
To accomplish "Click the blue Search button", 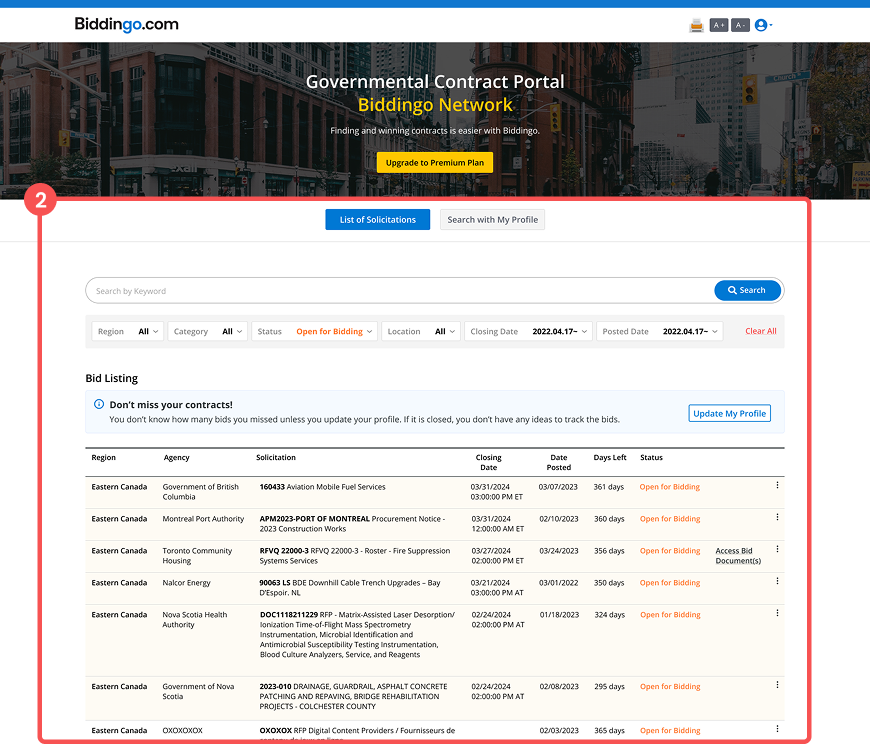I will pyautogui.click(x=747, y=290).
